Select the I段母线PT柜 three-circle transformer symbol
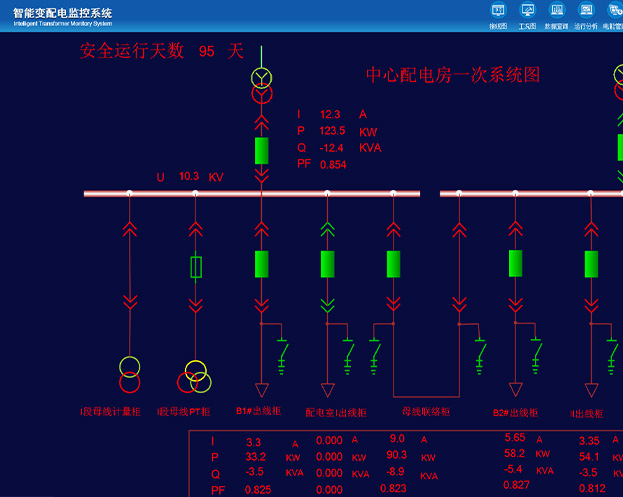 pyautogui.click(x=195, y=376)
